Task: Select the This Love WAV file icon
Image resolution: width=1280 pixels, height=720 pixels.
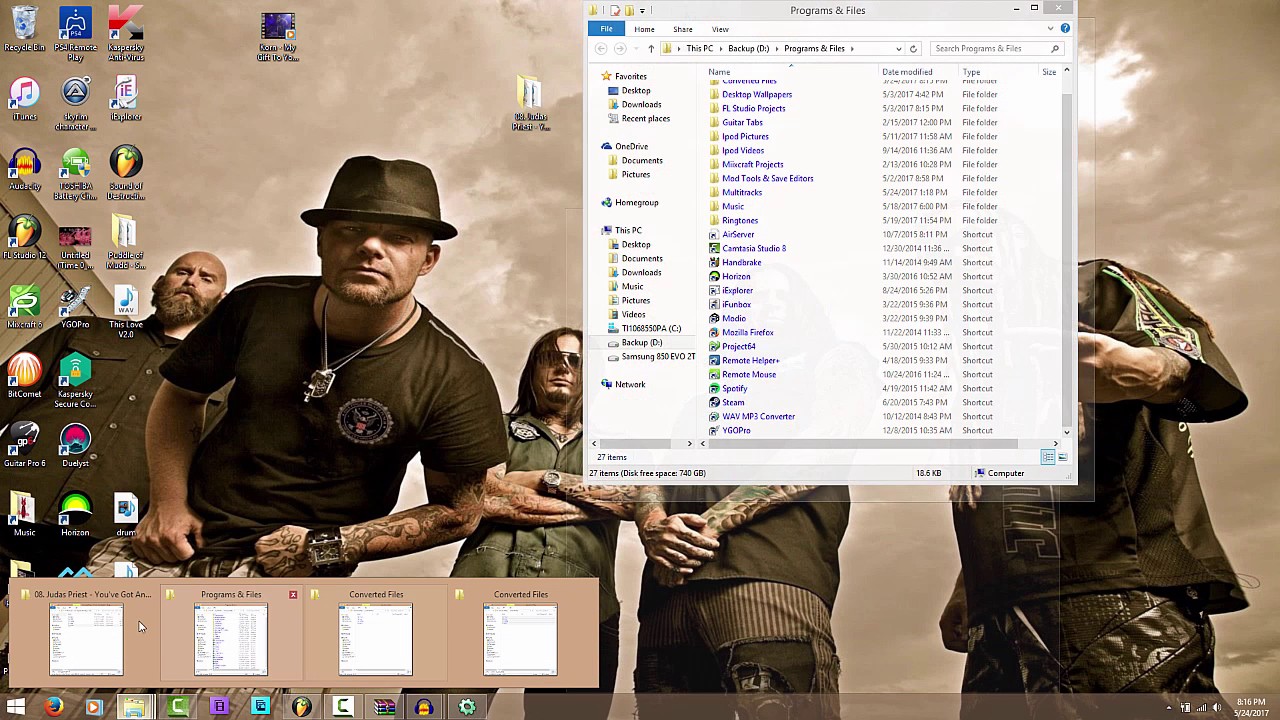Action: pyautogui.click(x=125, y=311)
